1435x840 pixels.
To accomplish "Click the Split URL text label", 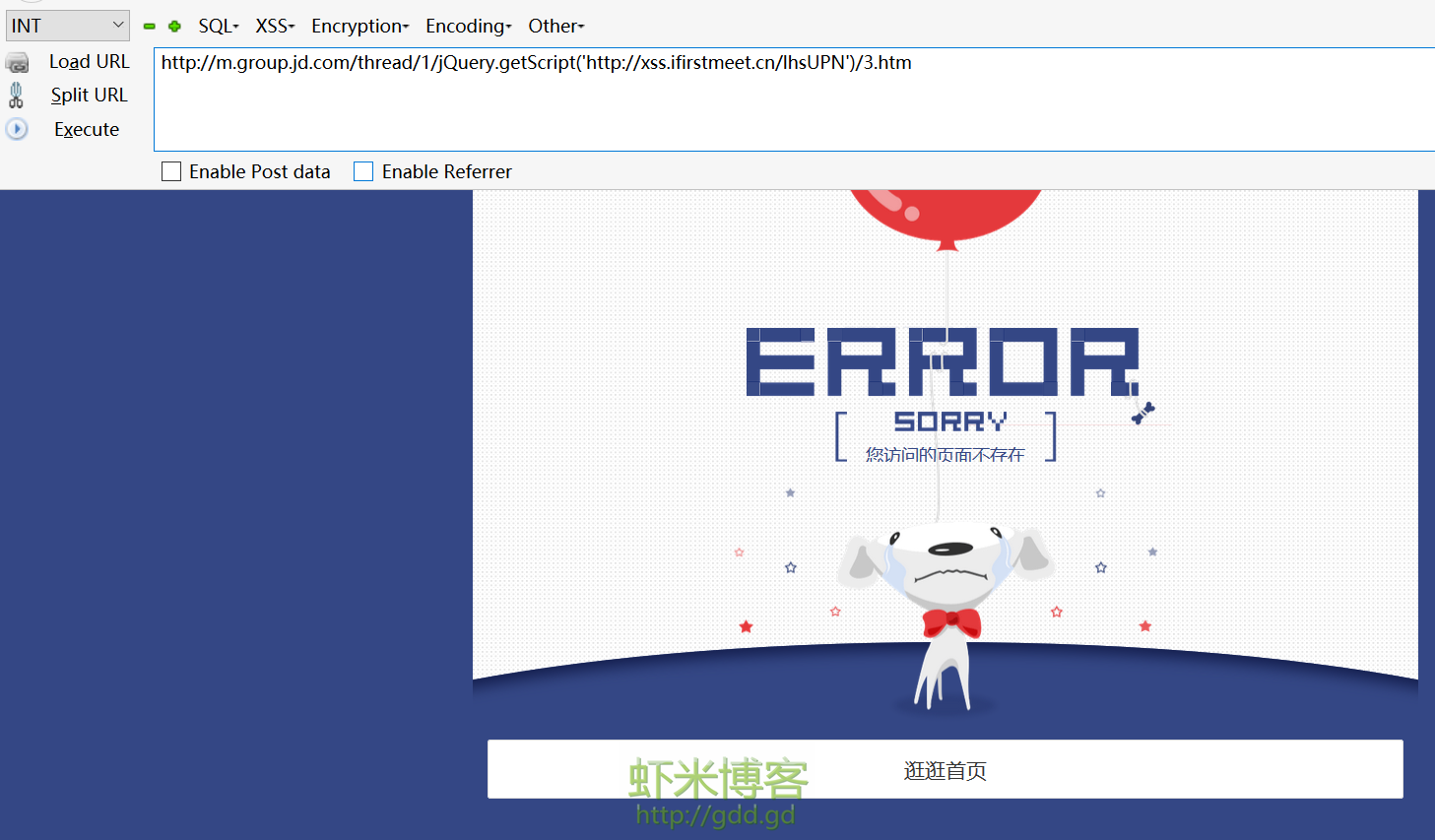I will point(89,96).
